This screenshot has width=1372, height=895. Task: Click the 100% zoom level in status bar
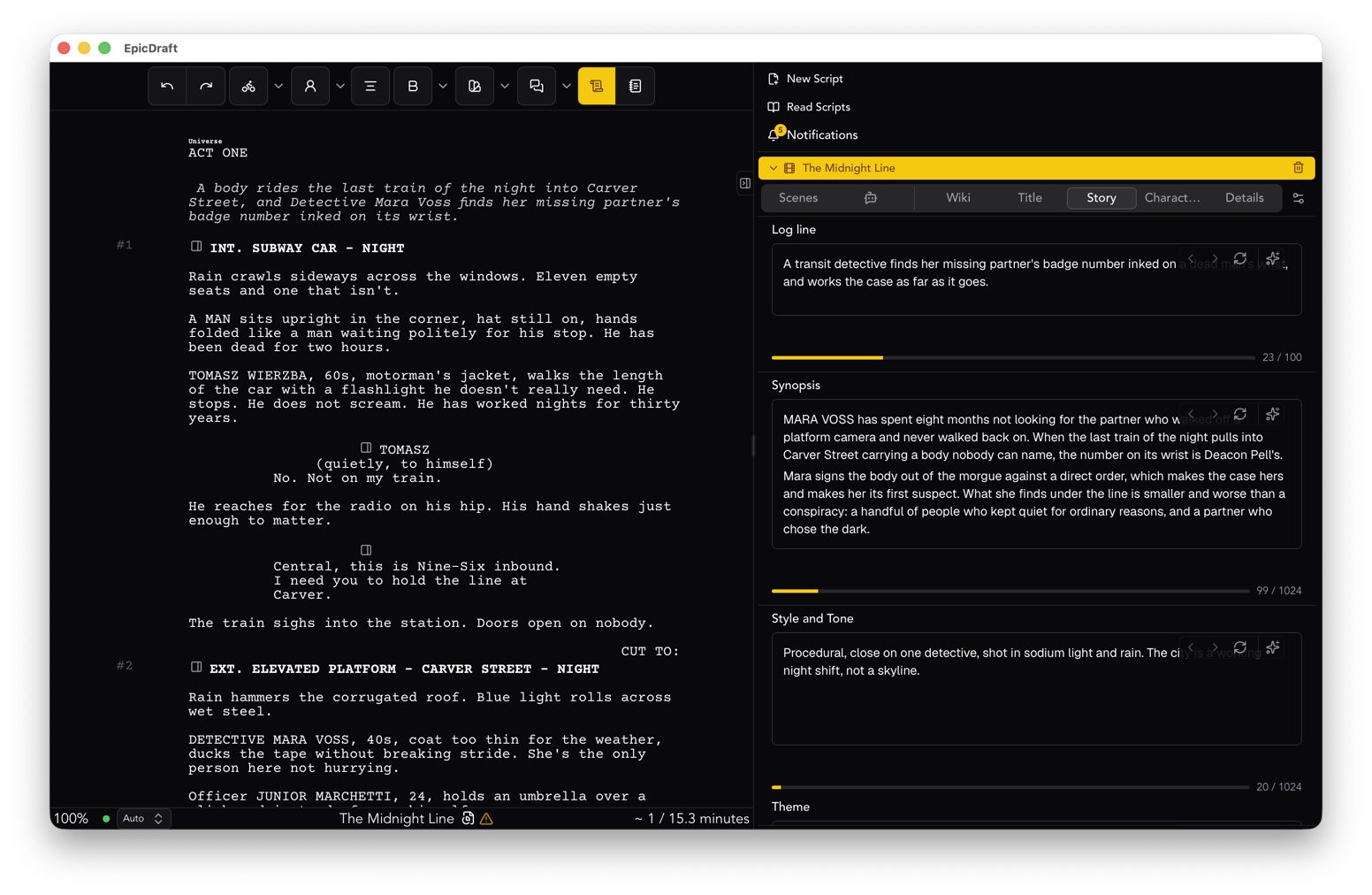click(x=72, y=819)
